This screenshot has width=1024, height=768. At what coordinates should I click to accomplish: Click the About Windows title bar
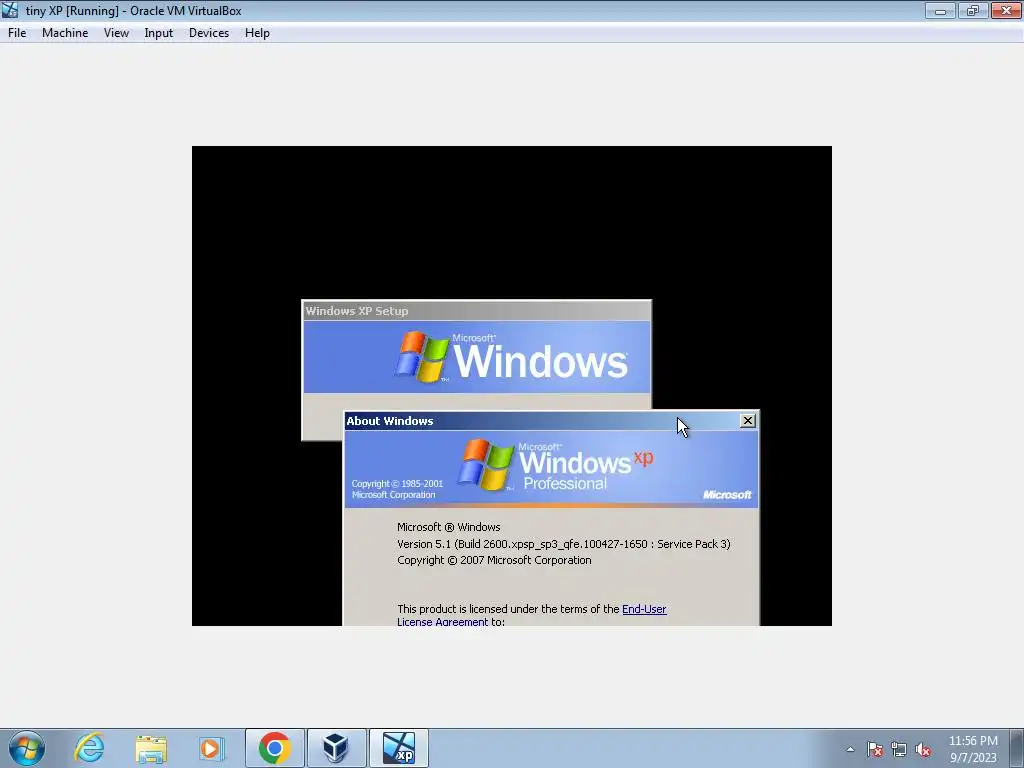pyautogui.click(x=551, y=421)
